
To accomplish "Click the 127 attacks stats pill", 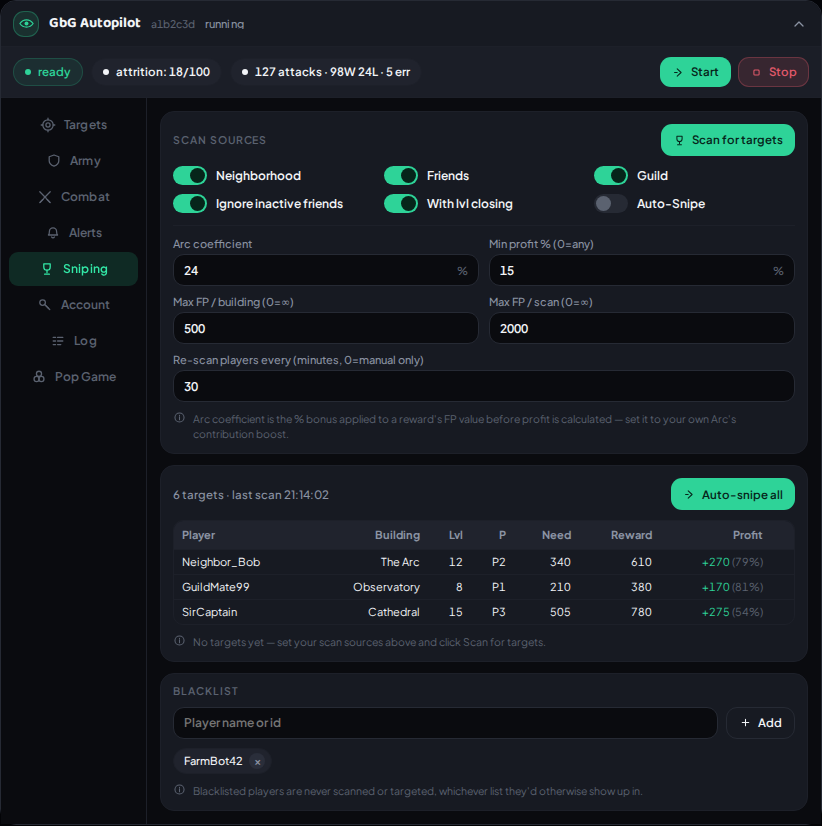I will (x=326, y=72).
